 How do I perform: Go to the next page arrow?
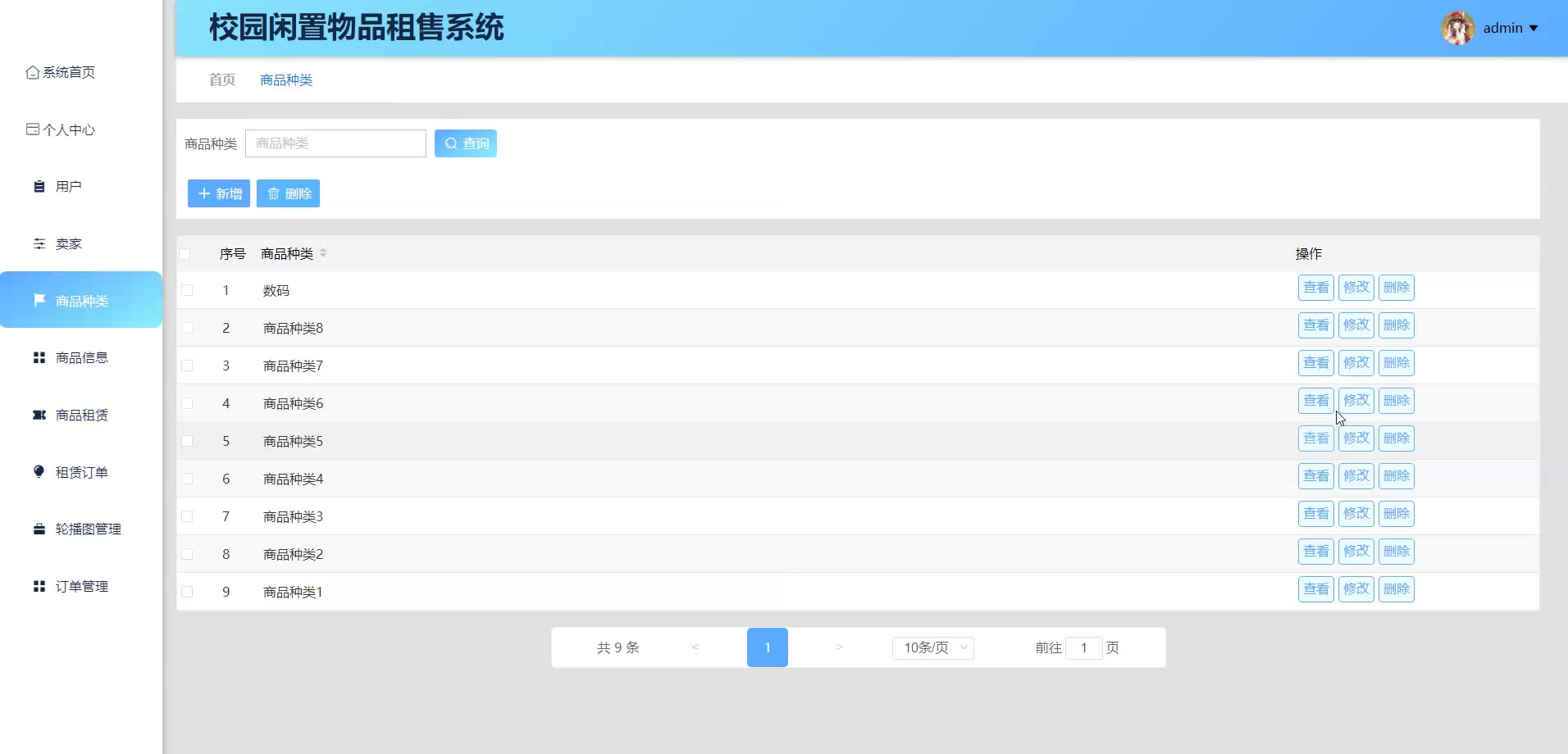pyautogui.click(x=840, y=647)
